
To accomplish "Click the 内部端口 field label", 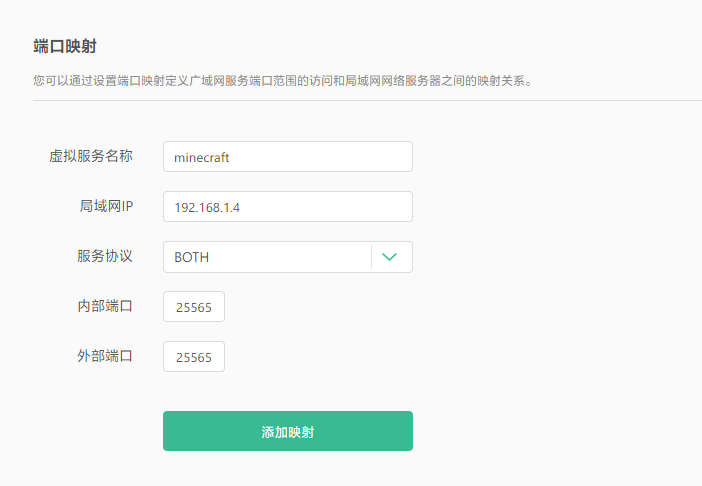I will pos(105,306).
